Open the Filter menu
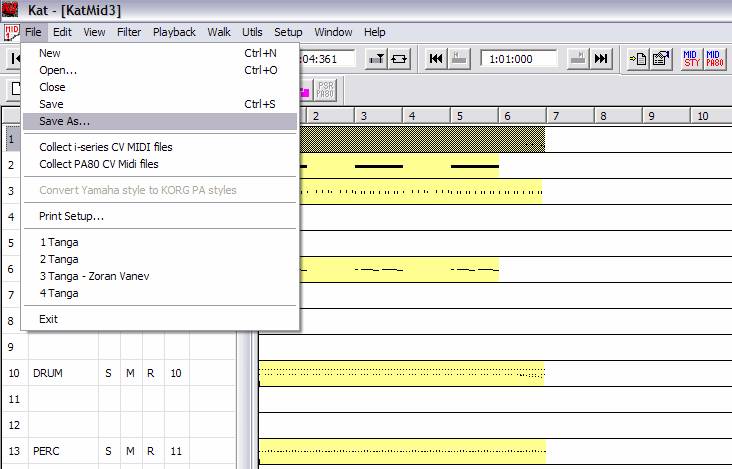 pyautogui.click(x=129, y=32)
